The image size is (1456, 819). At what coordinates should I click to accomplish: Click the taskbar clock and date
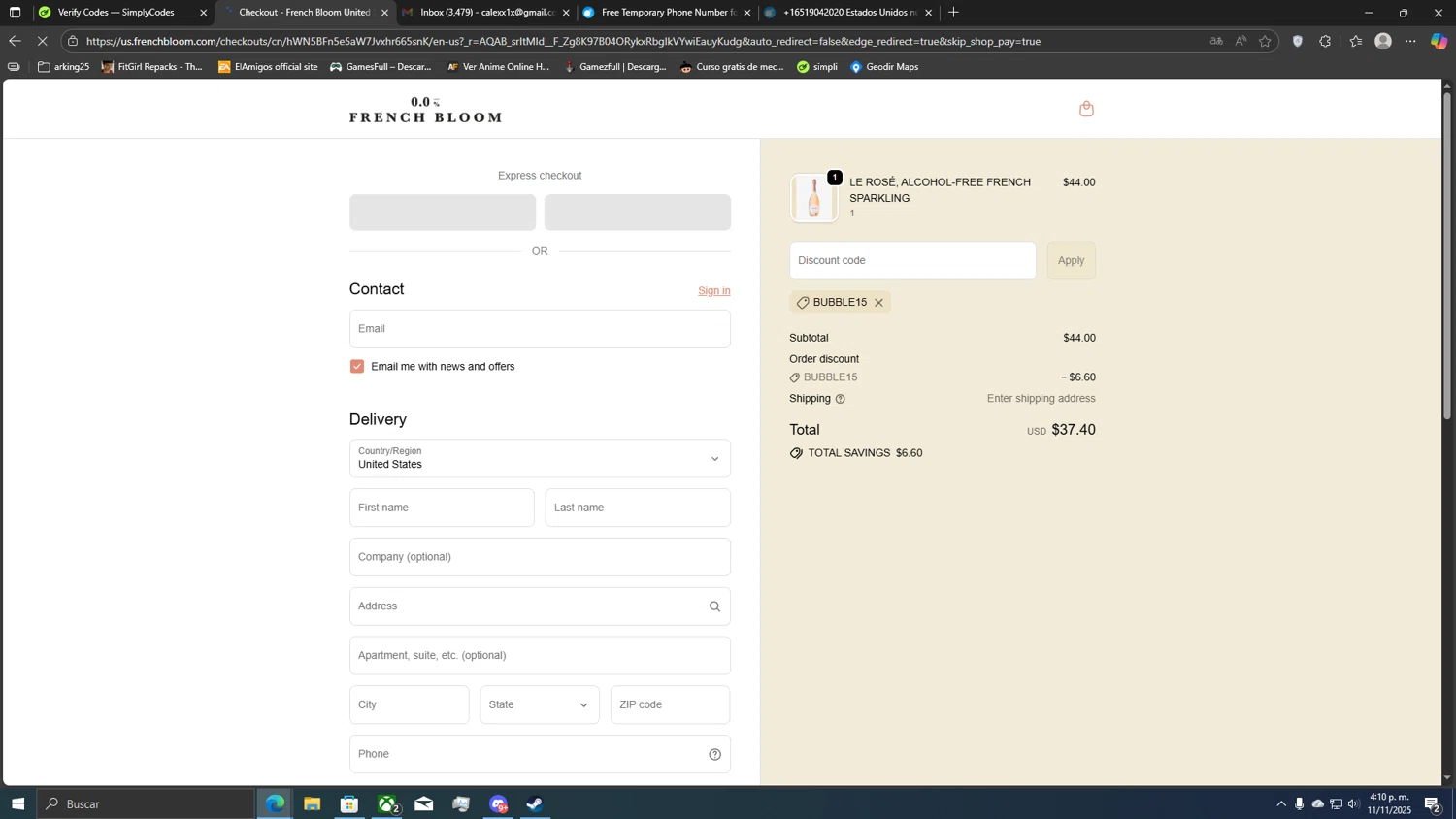point(1390,803)
